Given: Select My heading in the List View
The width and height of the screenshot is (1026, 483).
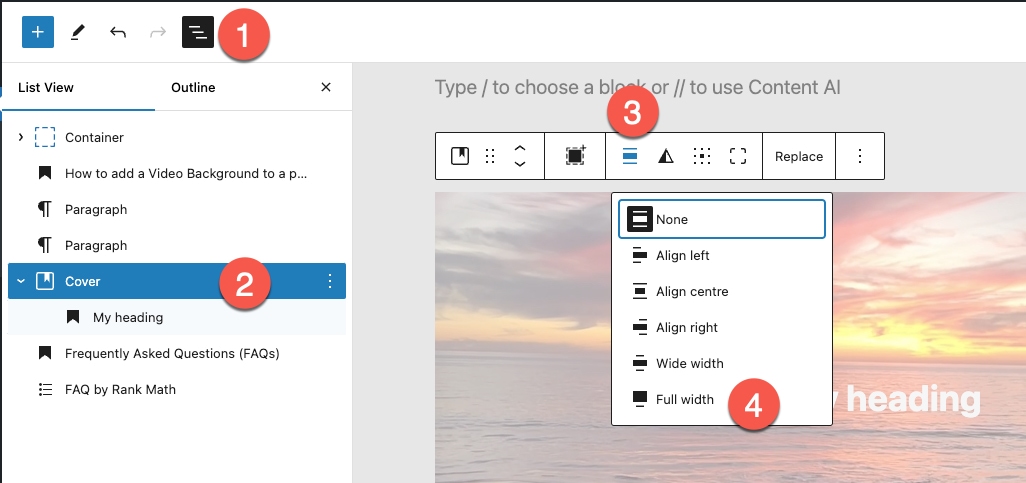Looking at the screenshot, I should [x=128, y=317].
